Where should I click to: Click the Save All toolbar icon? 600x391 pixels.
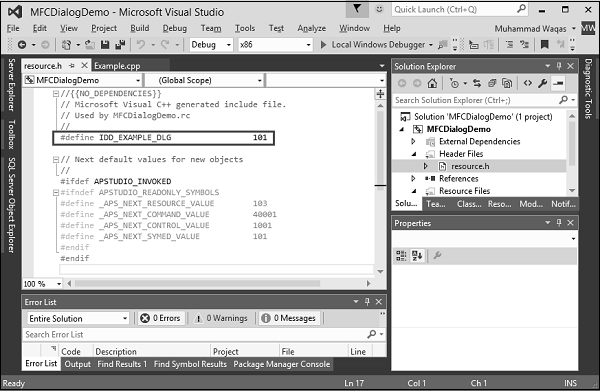tap(120, 45)
